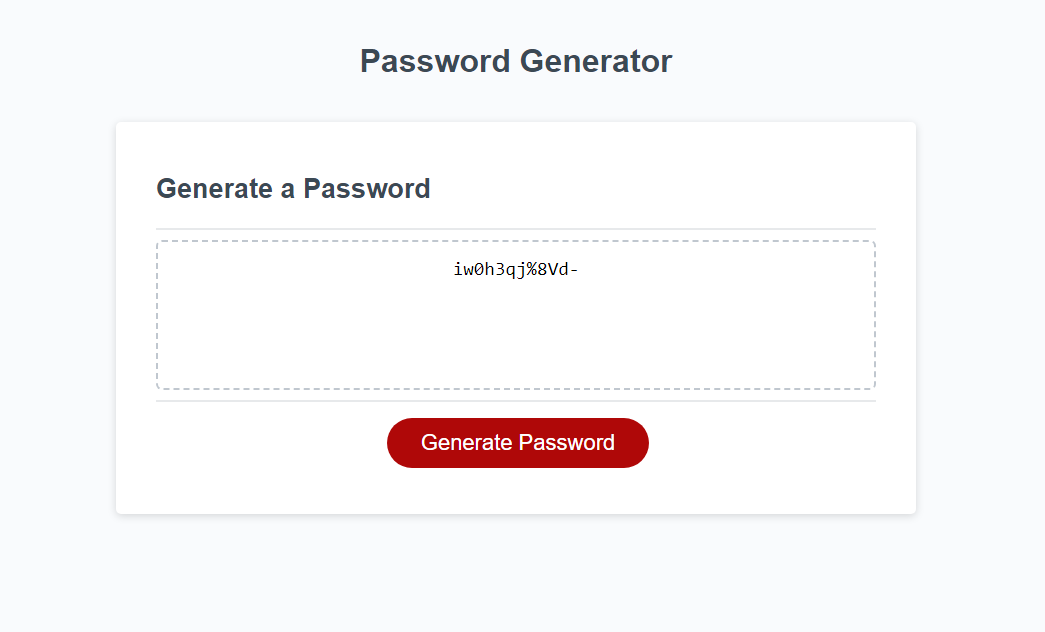The height and width of the screenshot is (632, 1045).
Task: Click the generated password iw0h3qj%8Vd-
Action: click(x=516, y=268)
